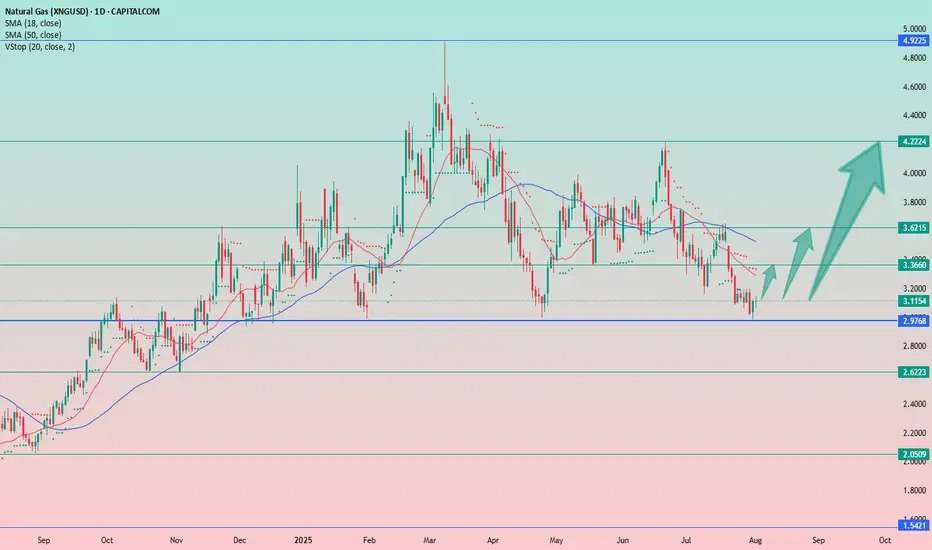Click the Jun time axis label
Viewport: 932px width, 550px height.
click(622, 540)
